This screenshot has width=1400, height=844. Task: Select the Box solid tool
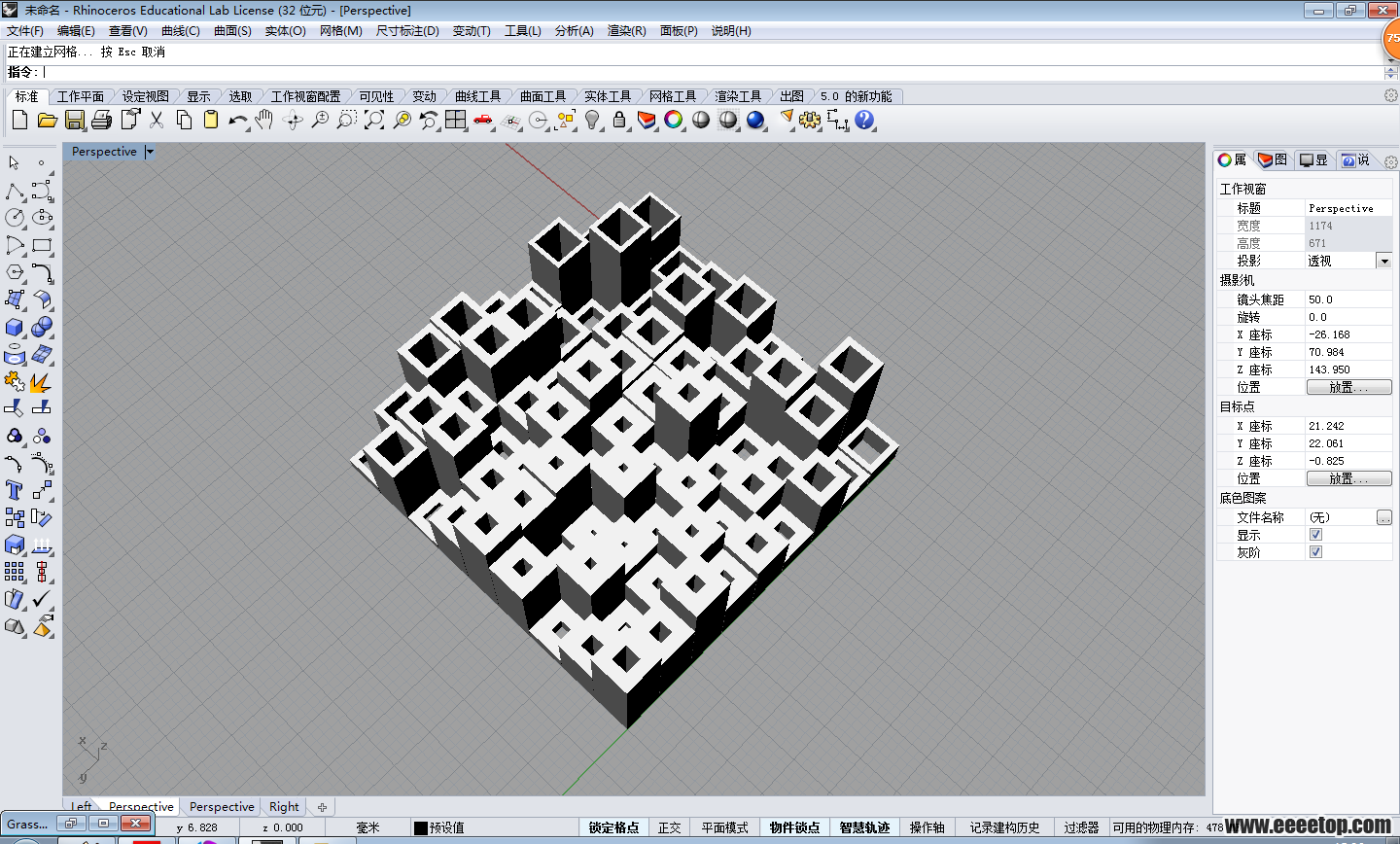15,327
